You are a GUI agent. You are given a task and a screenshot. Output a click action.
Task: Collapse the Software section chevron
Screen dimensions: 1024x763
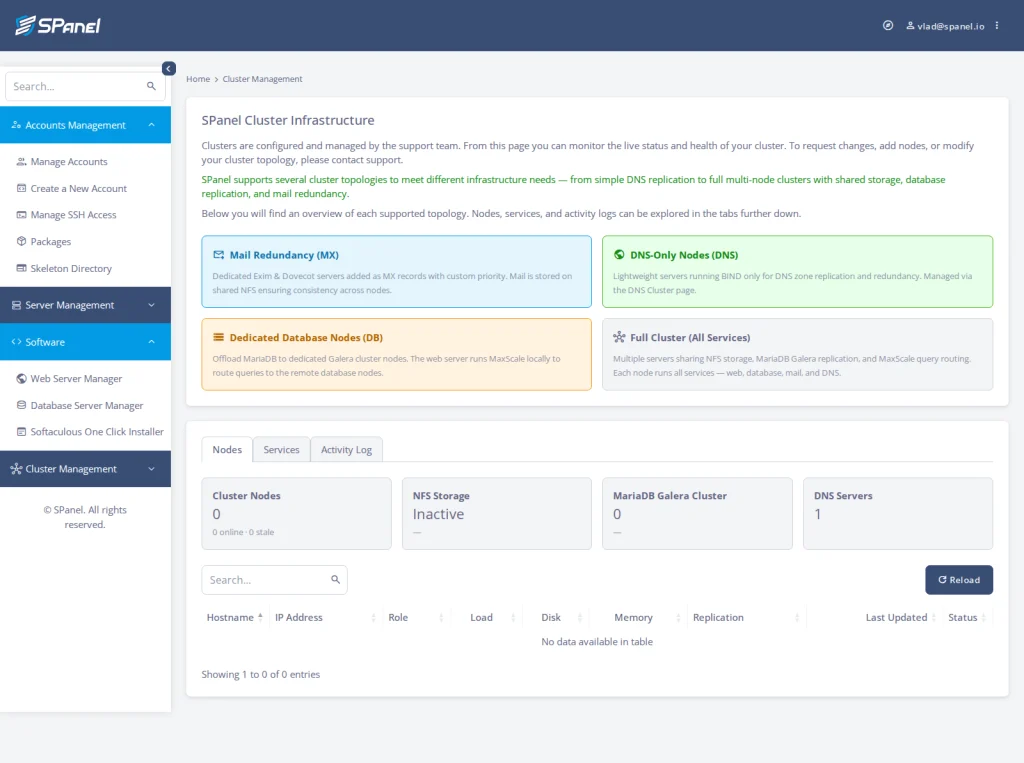[152, 342]
